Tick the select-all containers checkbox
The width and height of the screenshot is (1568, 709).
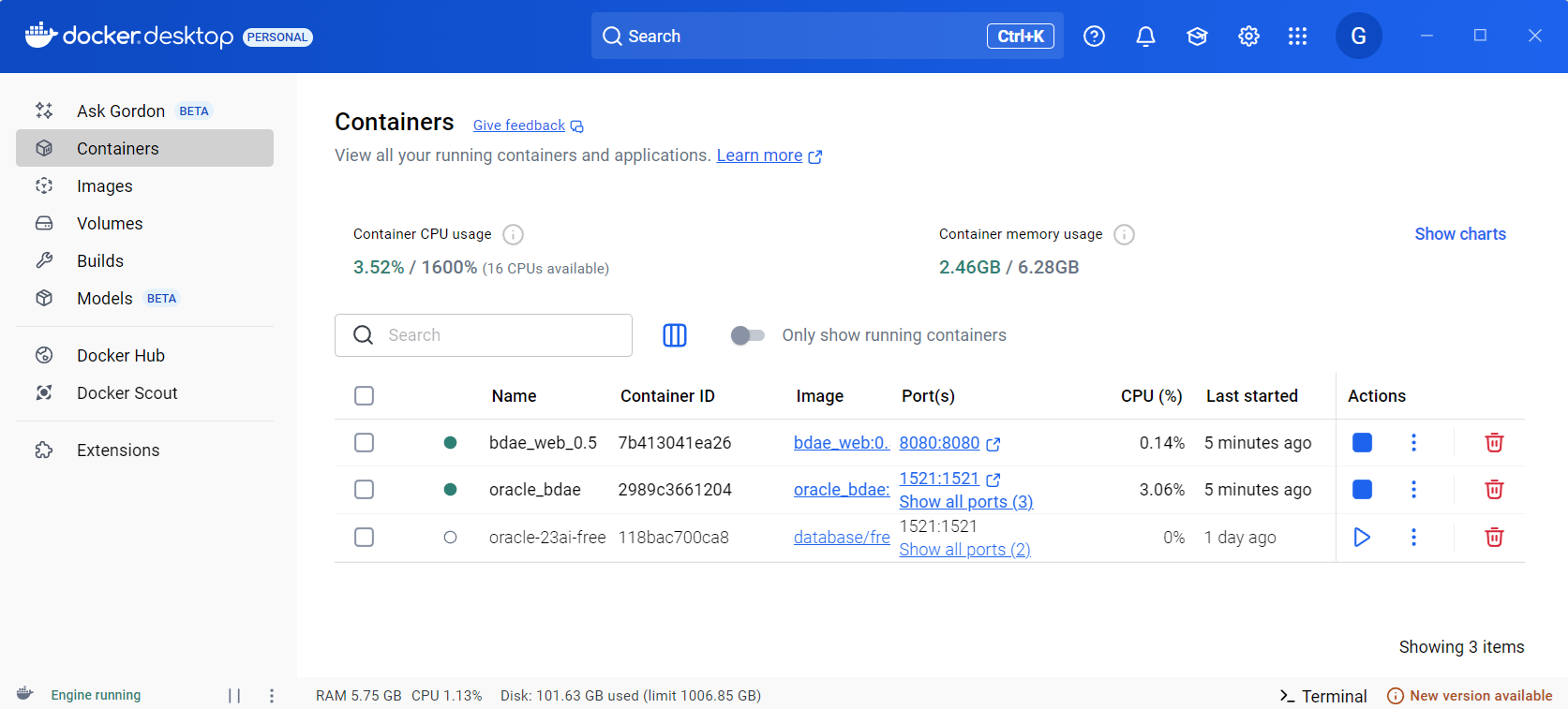point(365,396)
